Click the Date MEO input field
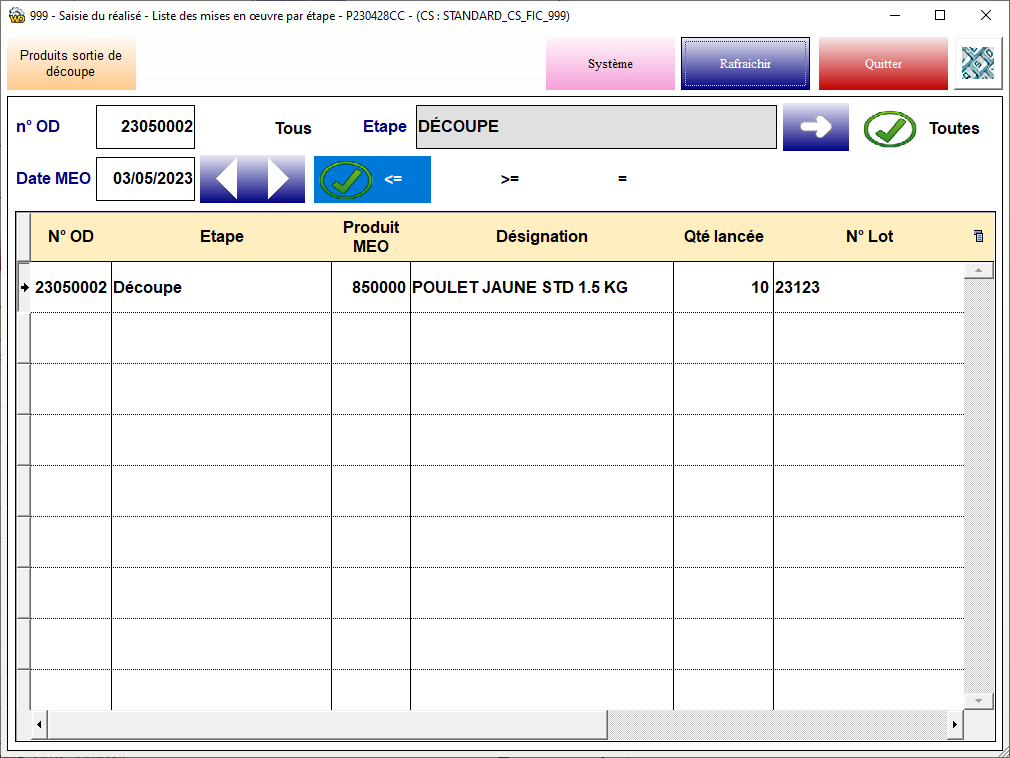 [x=146, y=179]
